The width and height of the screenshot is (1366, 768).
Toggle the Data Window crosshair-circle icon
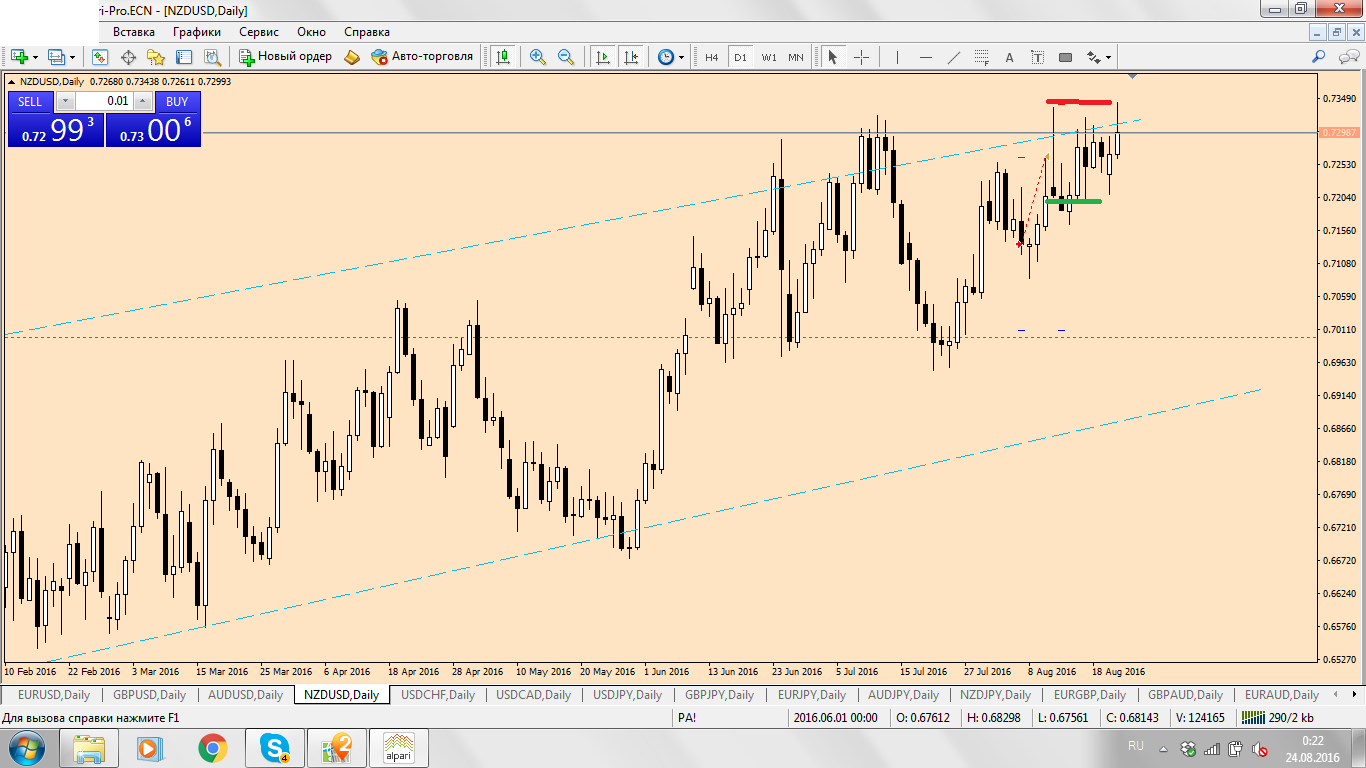click(128, 57)
